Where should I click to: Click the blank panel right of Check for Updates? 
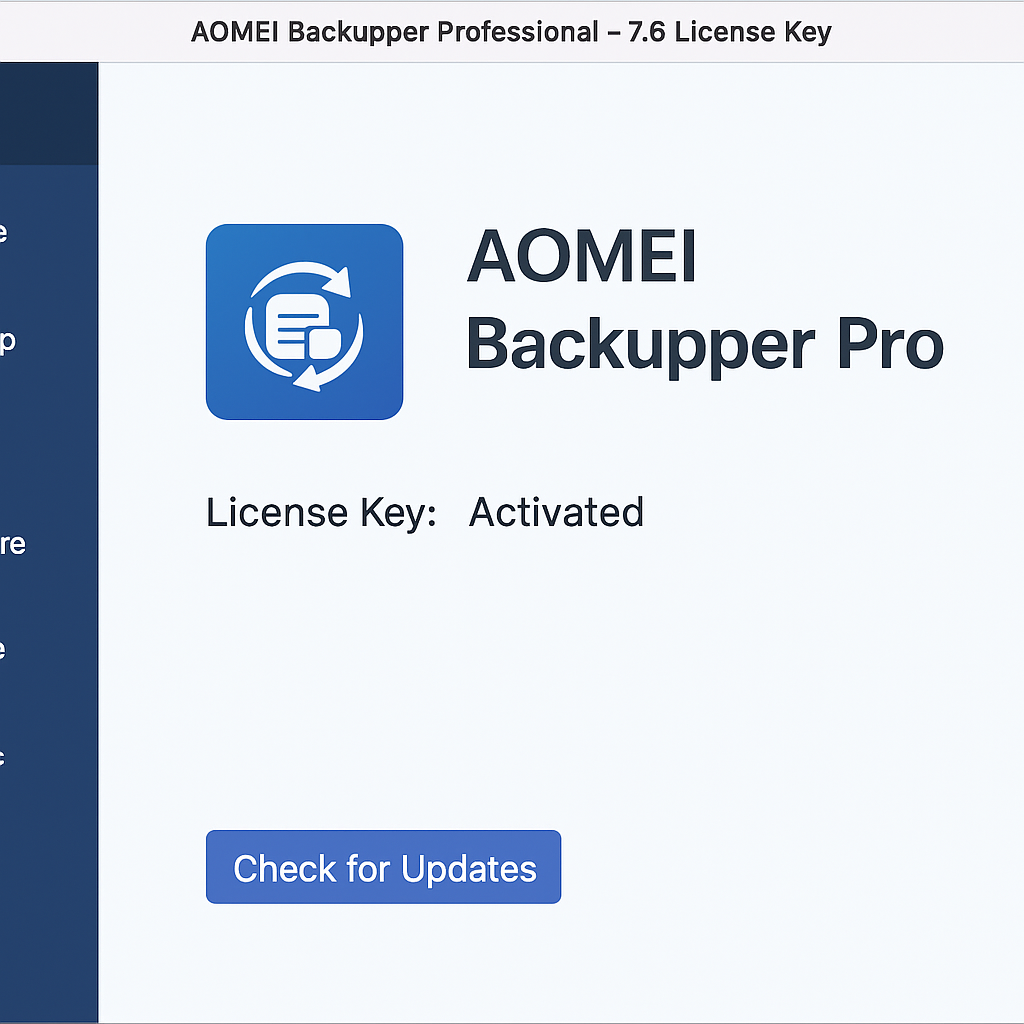click(x=790, y=867)
